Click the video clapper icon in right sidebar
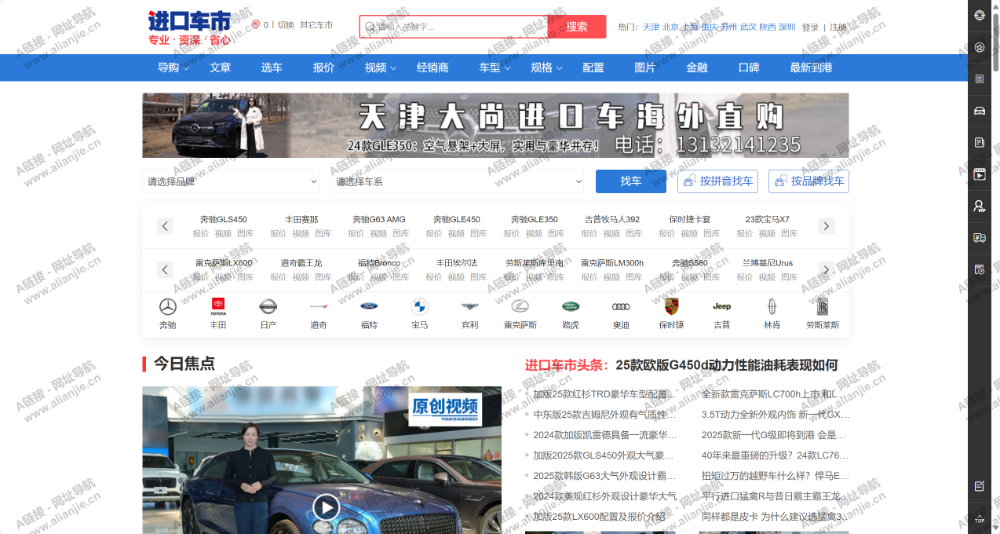The height and width of the screenshot is (534, 1000). coord(980,174)
